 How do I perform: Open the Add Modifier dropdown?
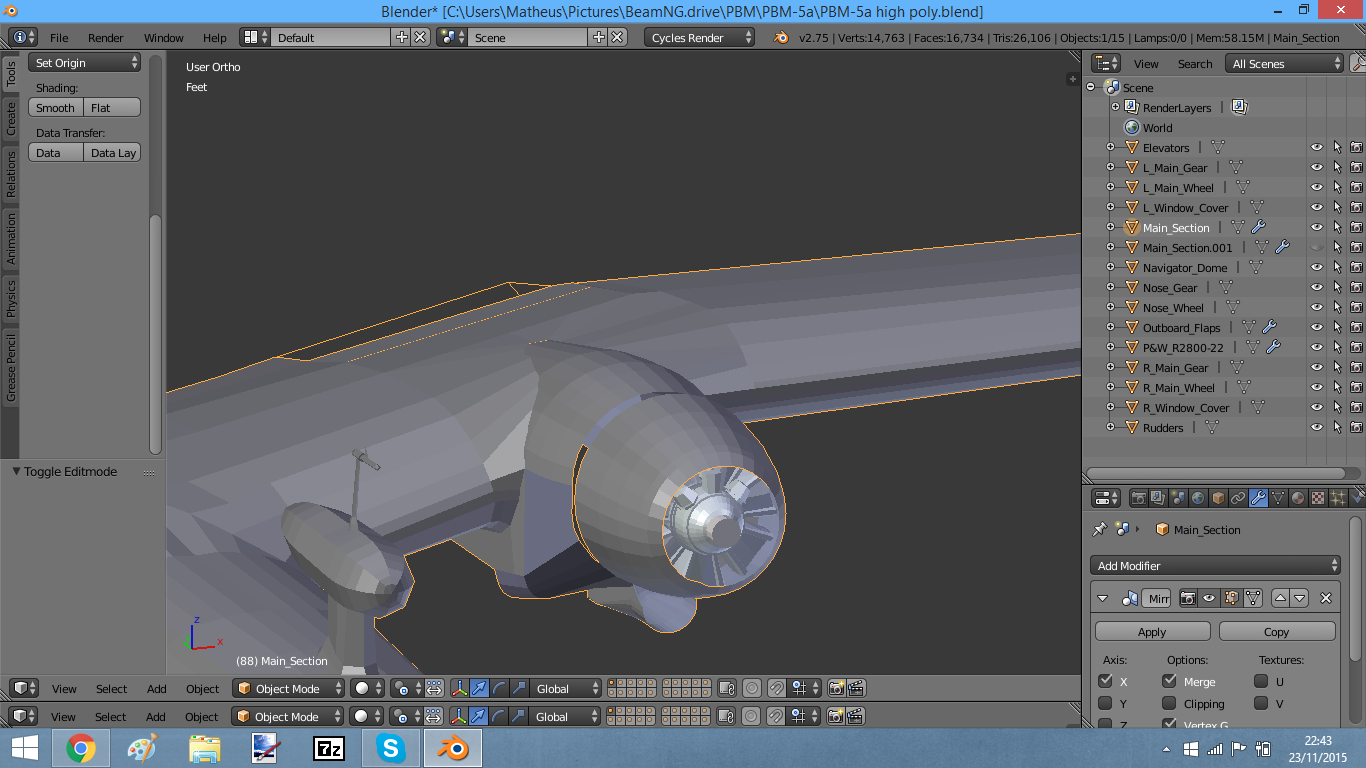coord(1215,565)
